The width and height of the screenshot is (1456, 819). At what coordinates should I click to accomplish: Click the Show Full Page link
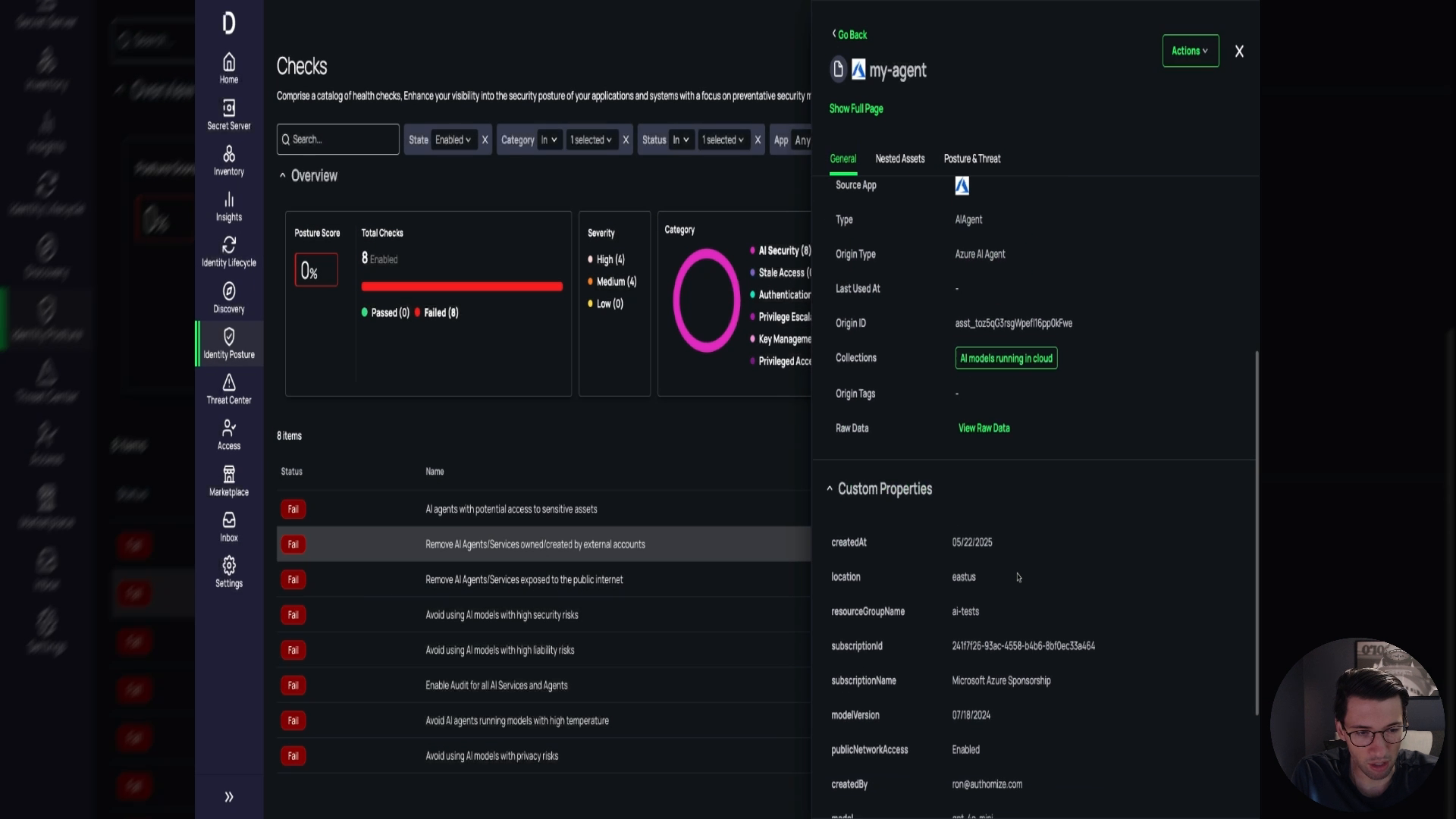pos(855,108)
